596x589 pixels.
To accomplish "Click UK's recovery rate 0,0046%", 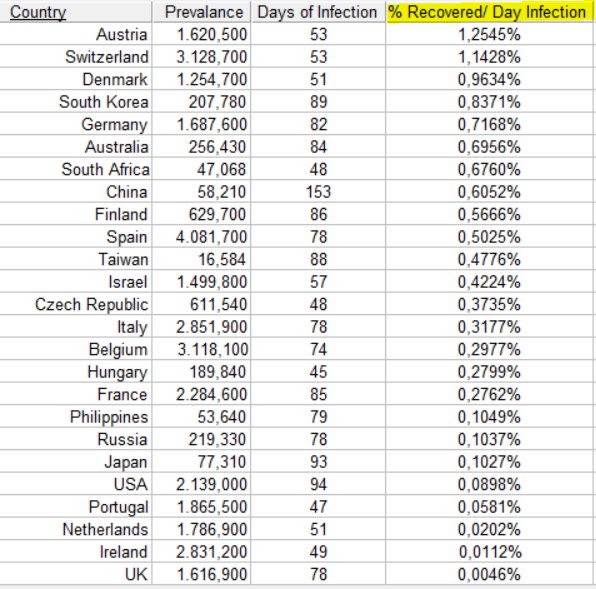I will point(489,574).
